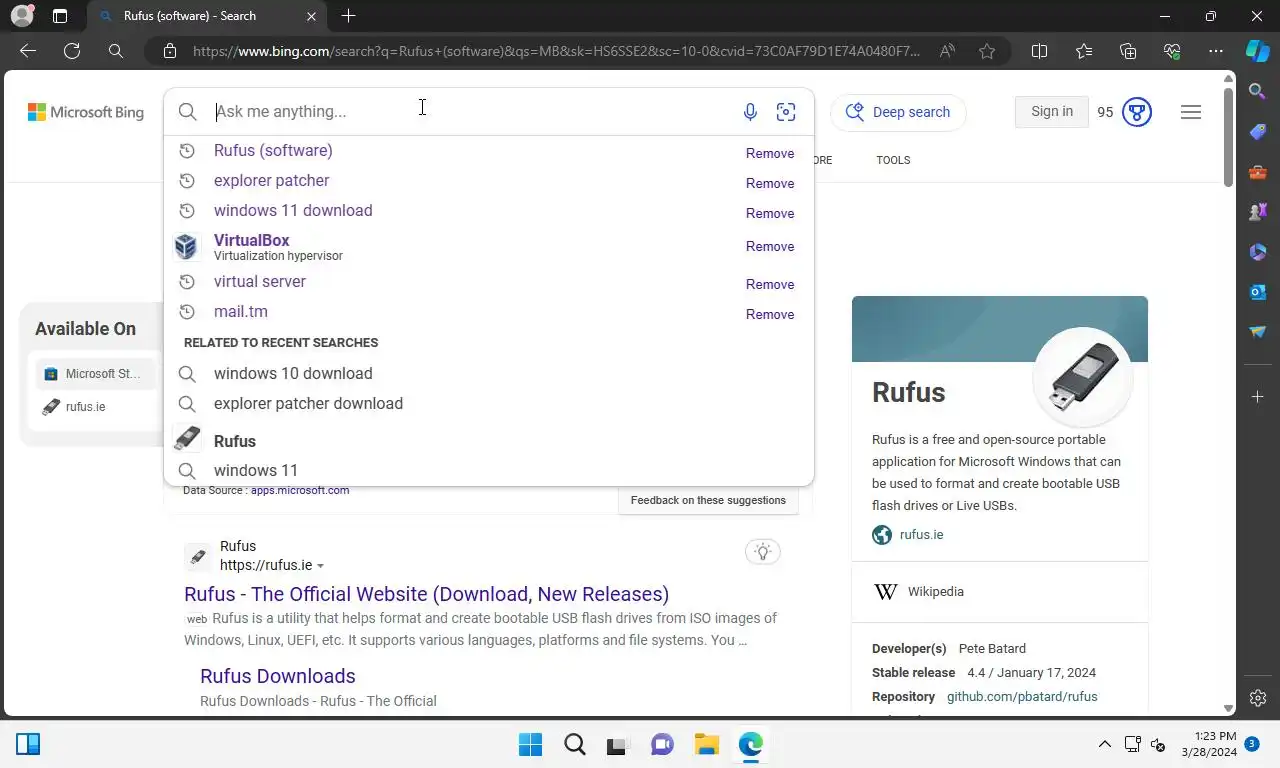Viewport: 1280px width, 768px height.
Task: Open Edge Settings and more menu
Action: click(x=1216, y=51)
